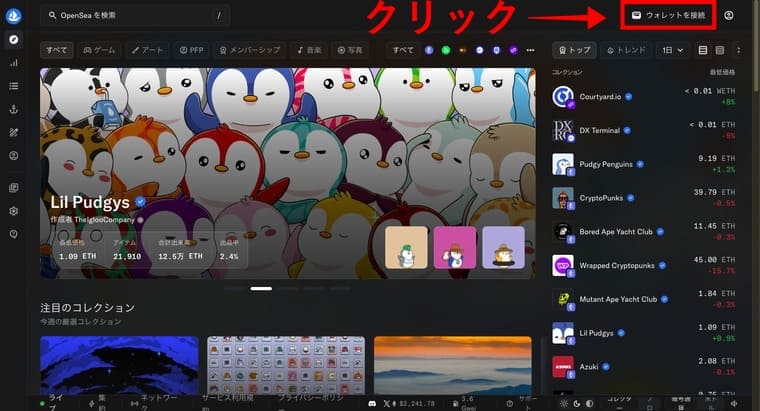
Task: Filter by the Ethereum chain icon
Action: (429, 50)
